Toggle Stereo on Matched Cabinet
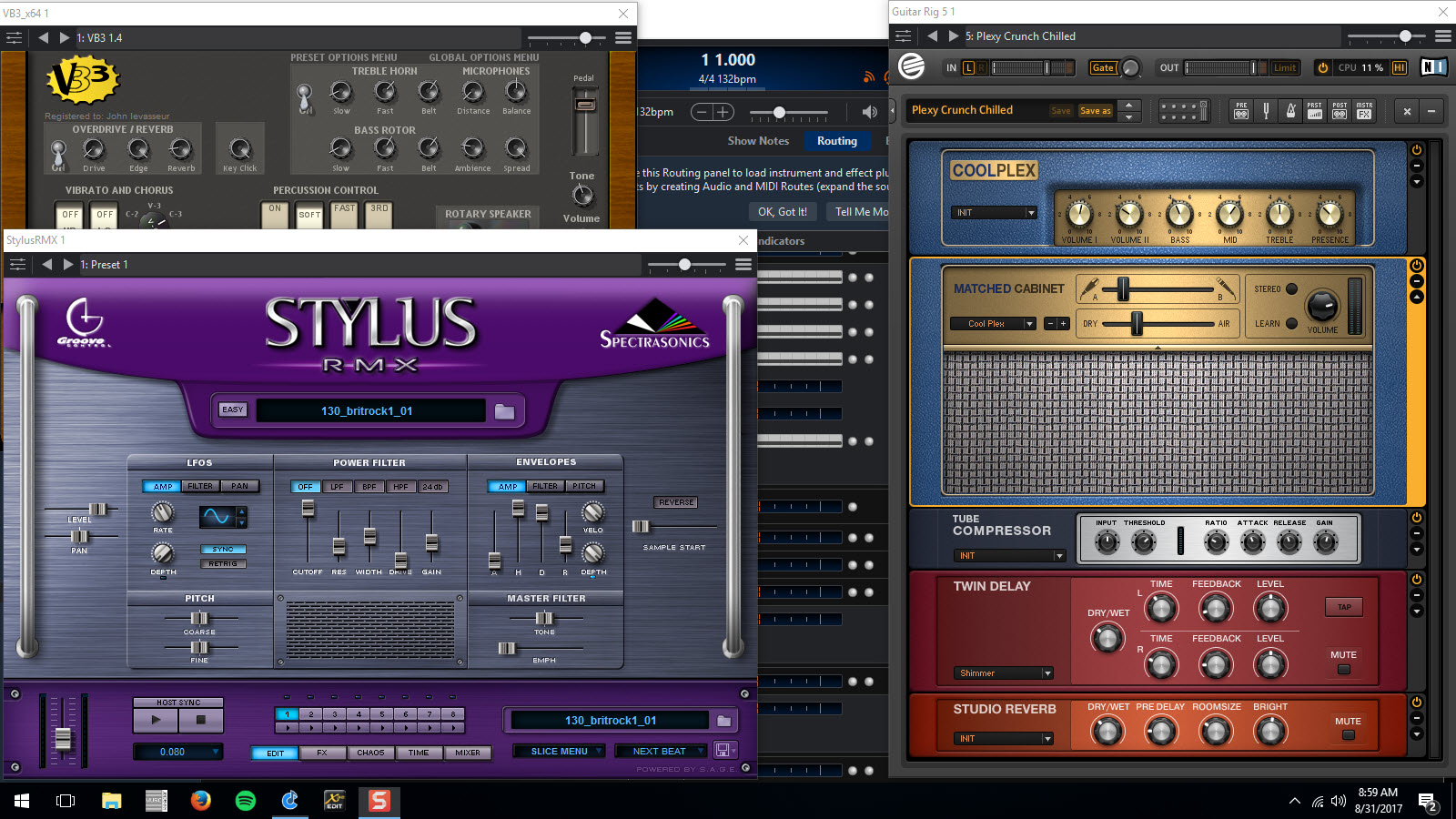The image size is (1456, 819). 1291,289
